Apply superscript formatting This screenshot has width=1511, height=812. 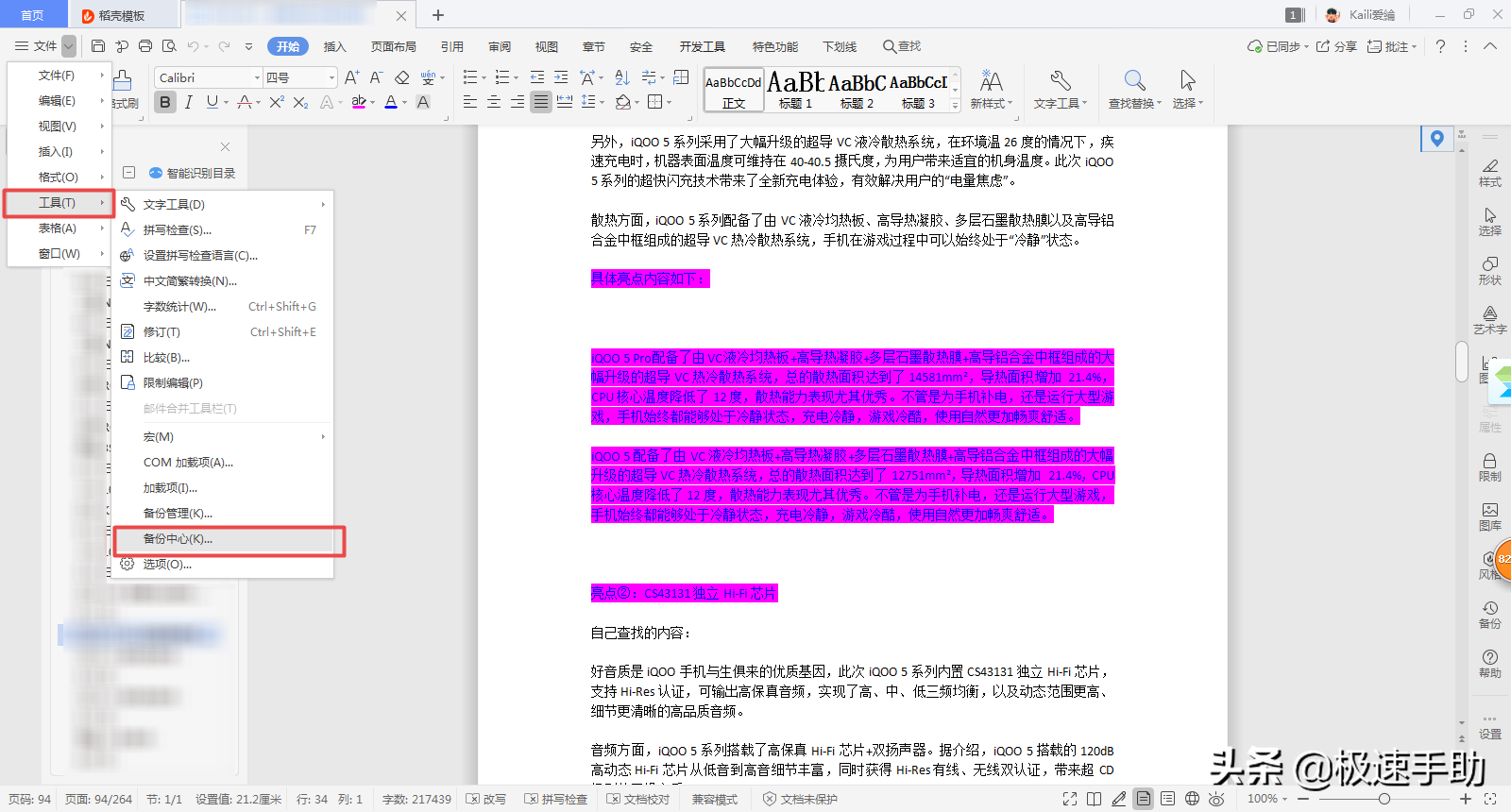pos(277,102)
